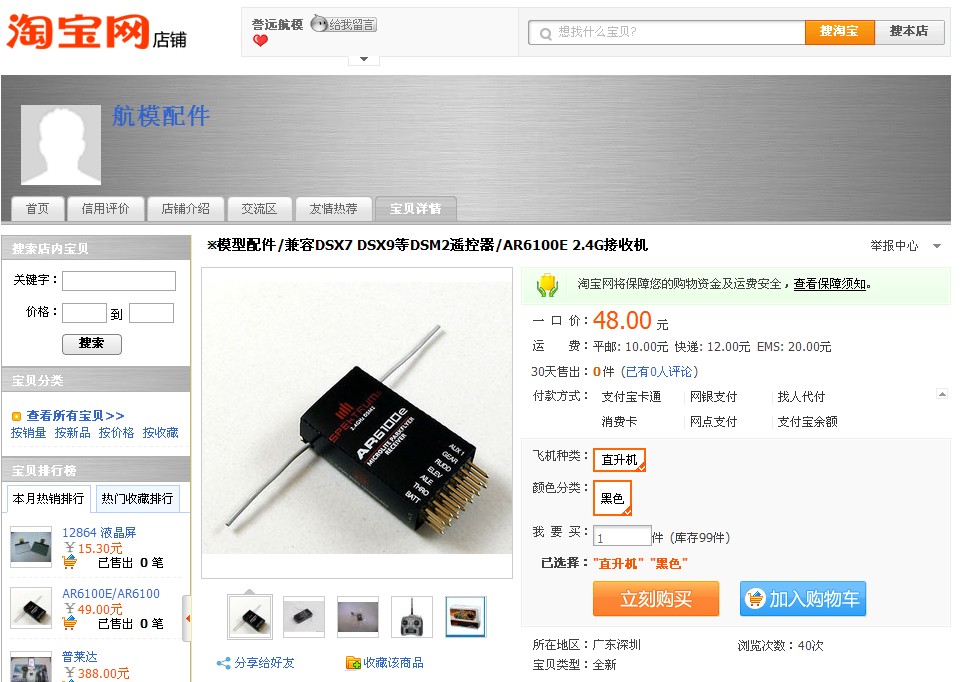Image resolution: width=973 pixels, height=682 pixels.
Task: Click the 给我留言 message icon
Action: pos(344,24)
